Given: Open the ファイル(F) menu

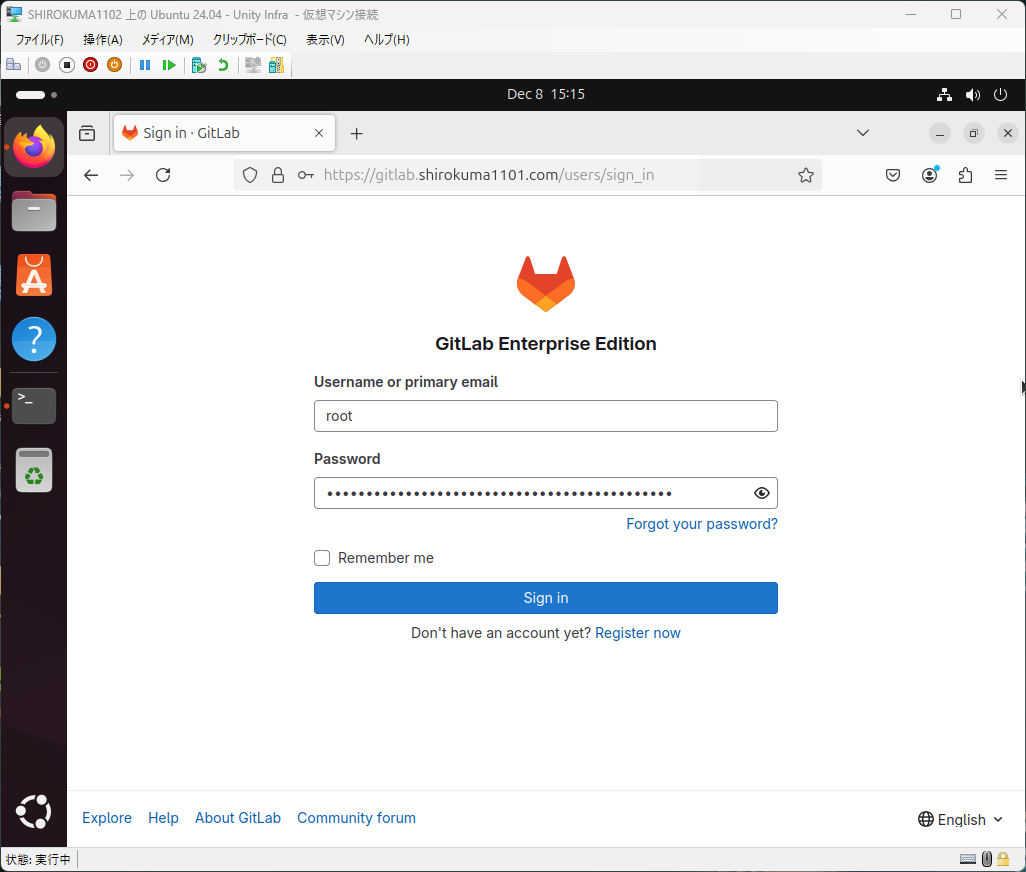Looking at the screenshot, I should (39, 39).
